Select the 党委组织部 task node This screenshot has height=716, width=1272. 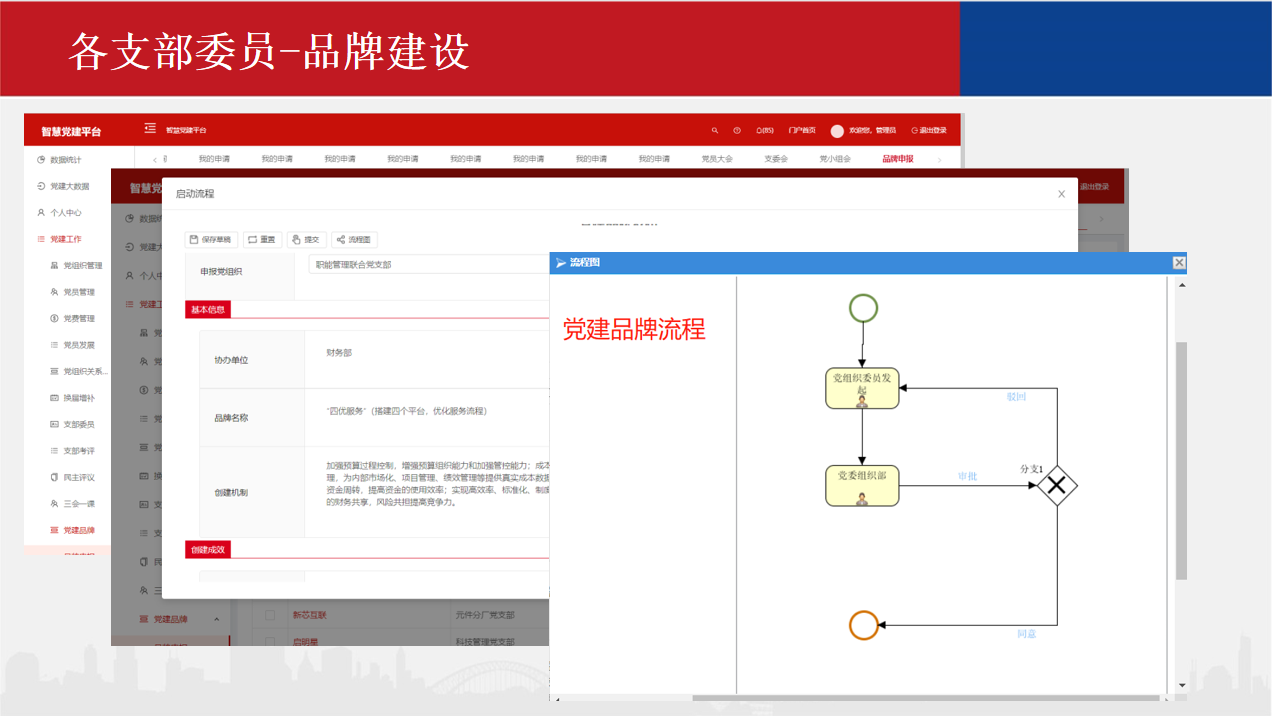tap(862, 485)
